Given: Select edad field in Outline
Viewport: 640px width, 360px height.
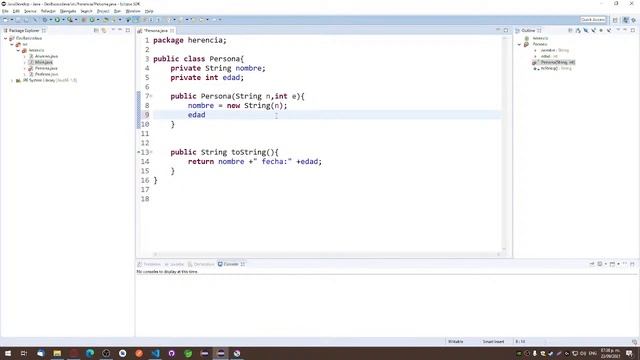Looking at the screenshot, I should (546, 56).
